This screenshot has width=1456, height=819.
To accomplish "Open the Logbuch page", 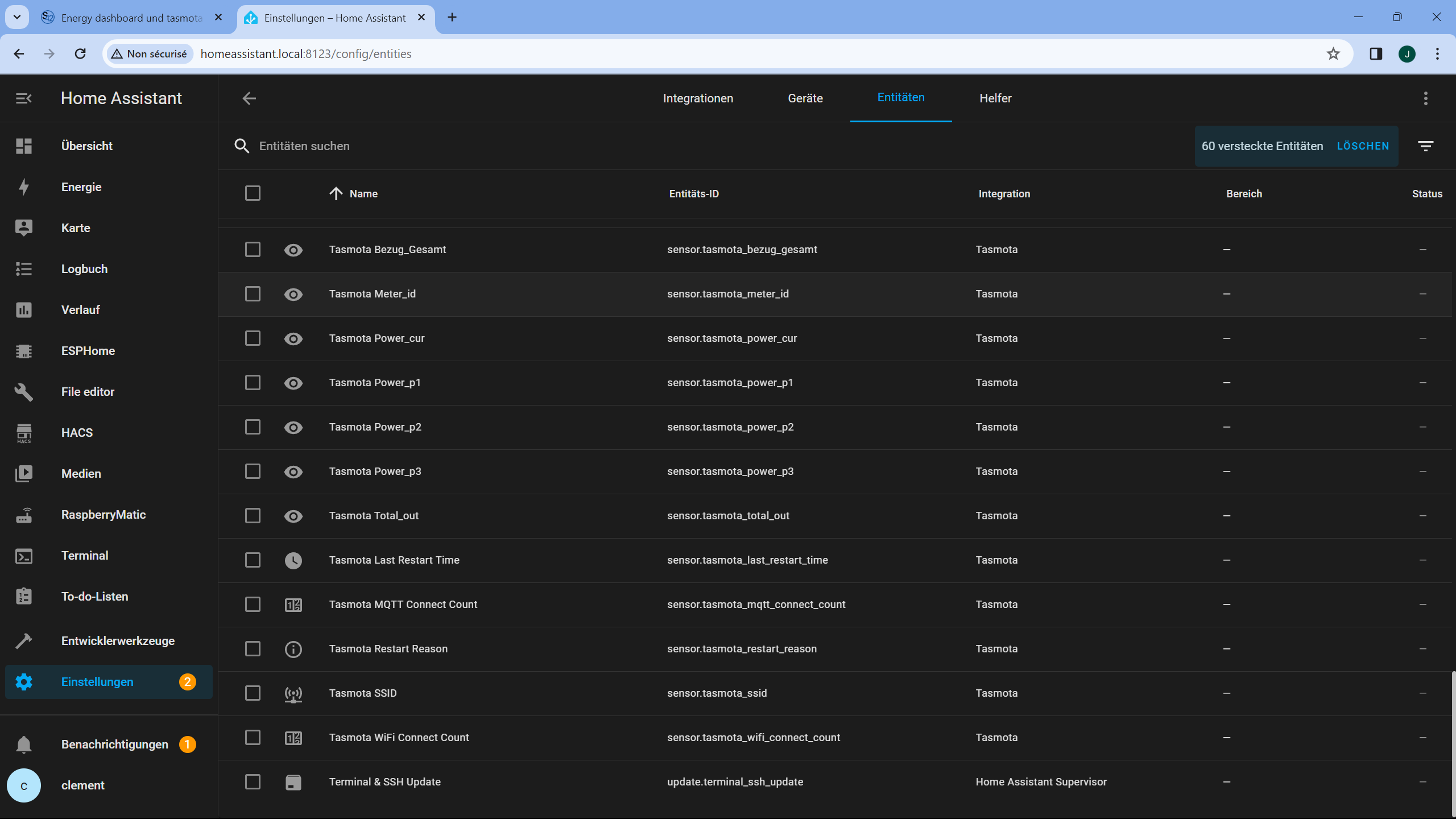I will [x=109, y=269].
